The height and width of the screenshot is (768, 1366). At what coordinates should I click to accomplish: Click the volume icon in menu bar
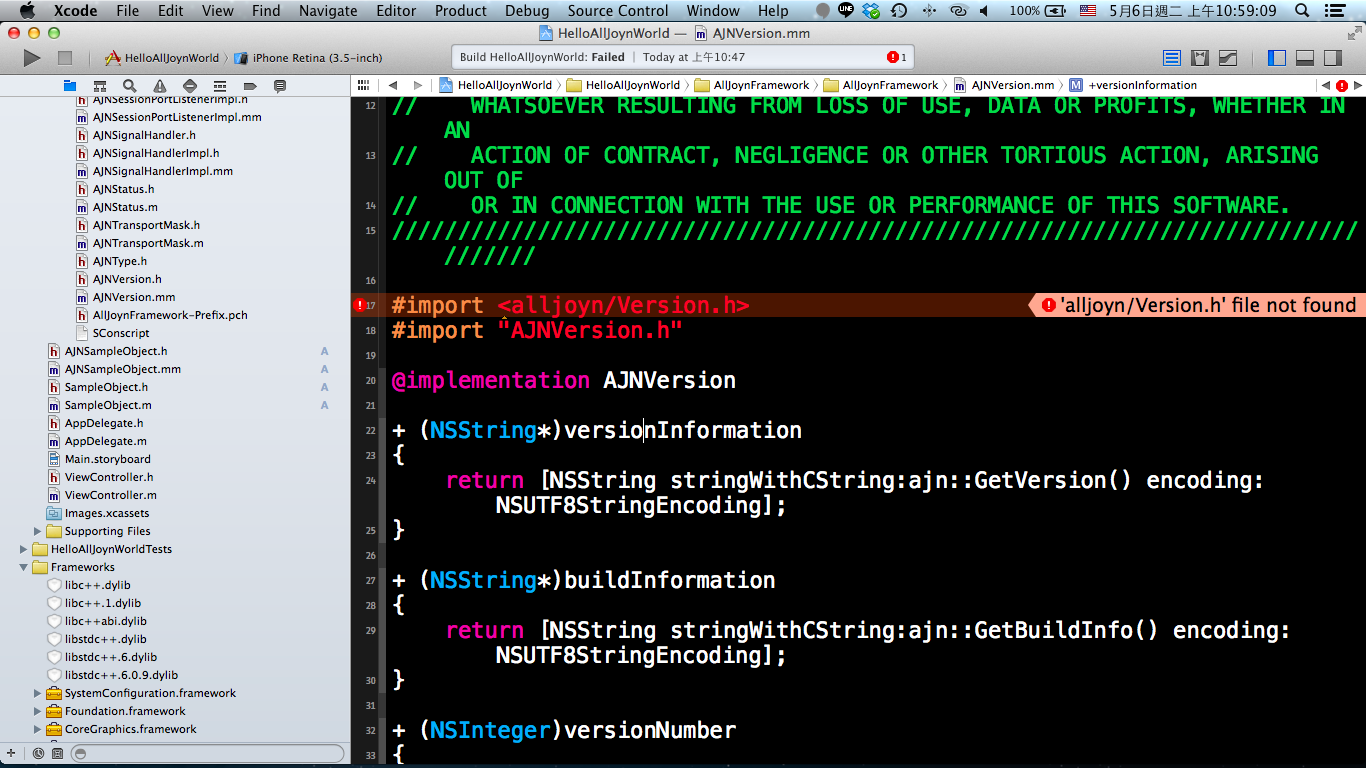point(986,11)
